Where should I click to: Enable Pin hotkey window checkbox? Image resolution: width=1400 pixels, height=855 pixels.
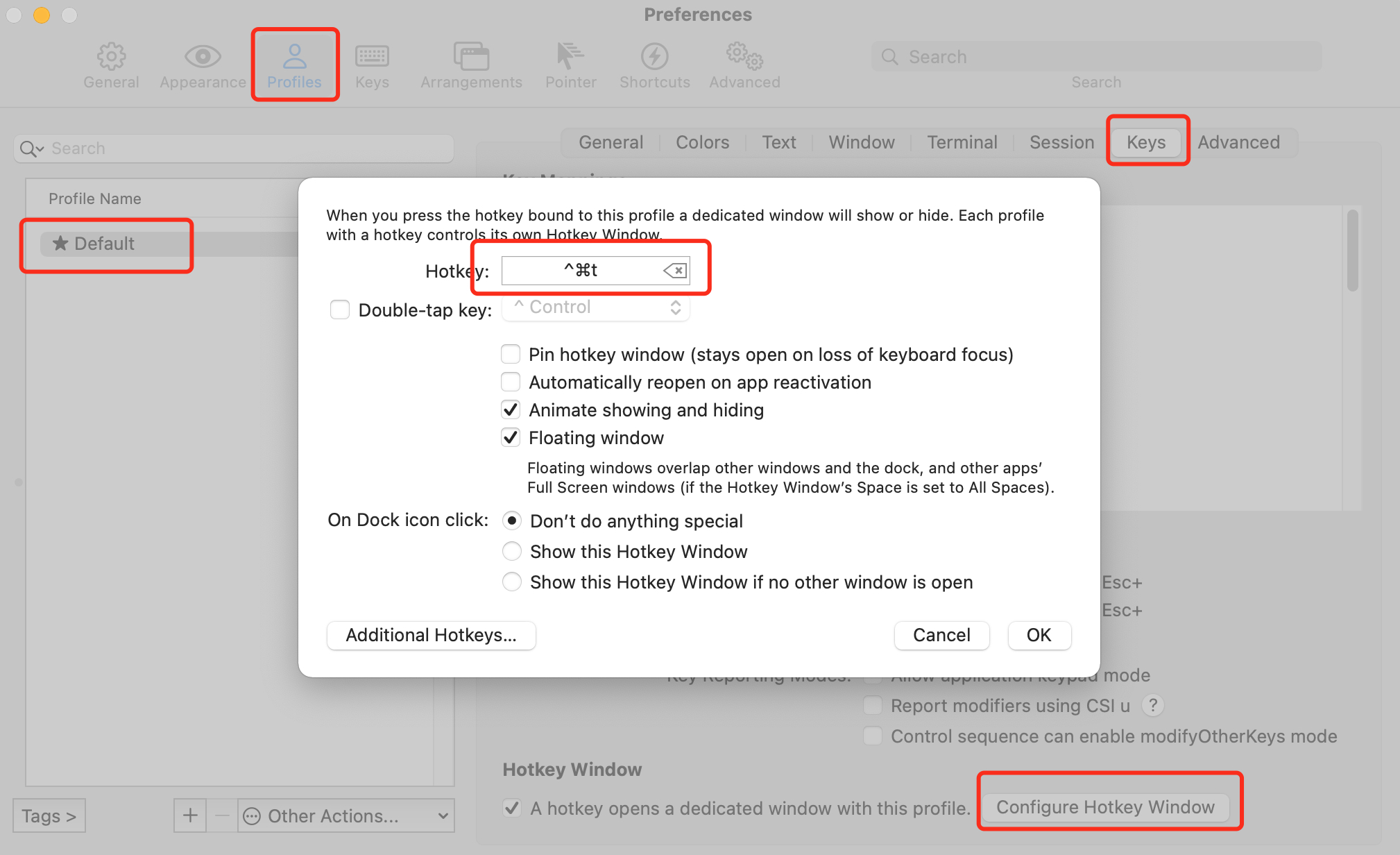pyautogui.click(x=511, y=355)
